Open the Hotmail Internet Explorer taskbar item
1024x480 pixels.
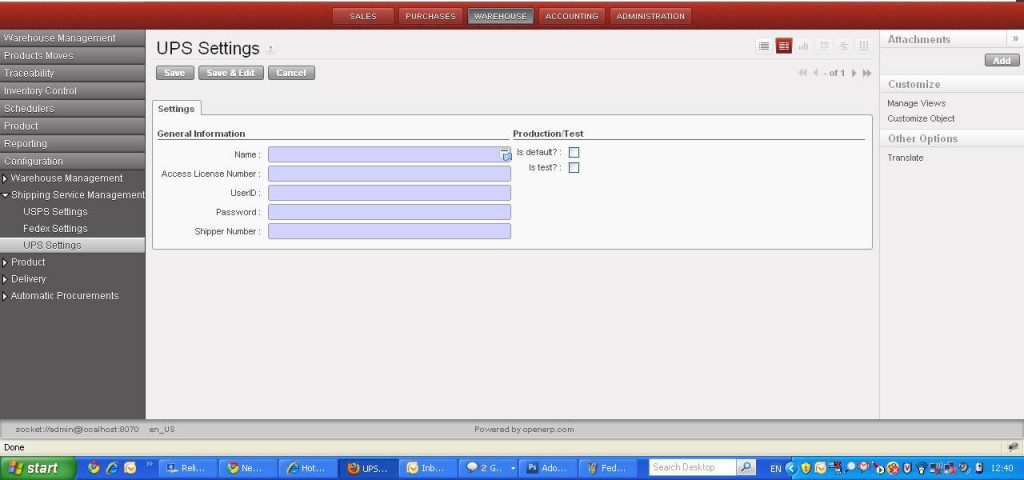point(308,468)
